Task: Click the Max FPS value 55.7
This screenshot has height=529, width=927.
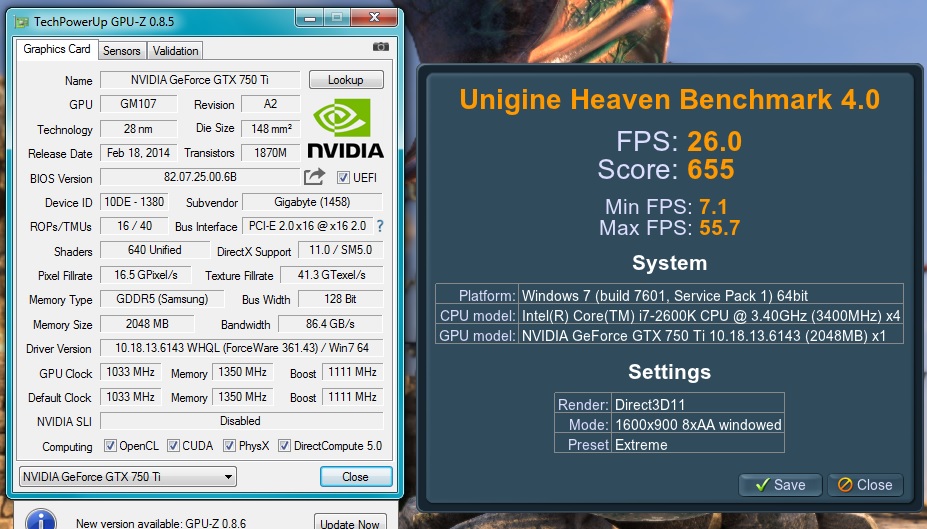Action: pyautogui.click(x=719, y=228)
